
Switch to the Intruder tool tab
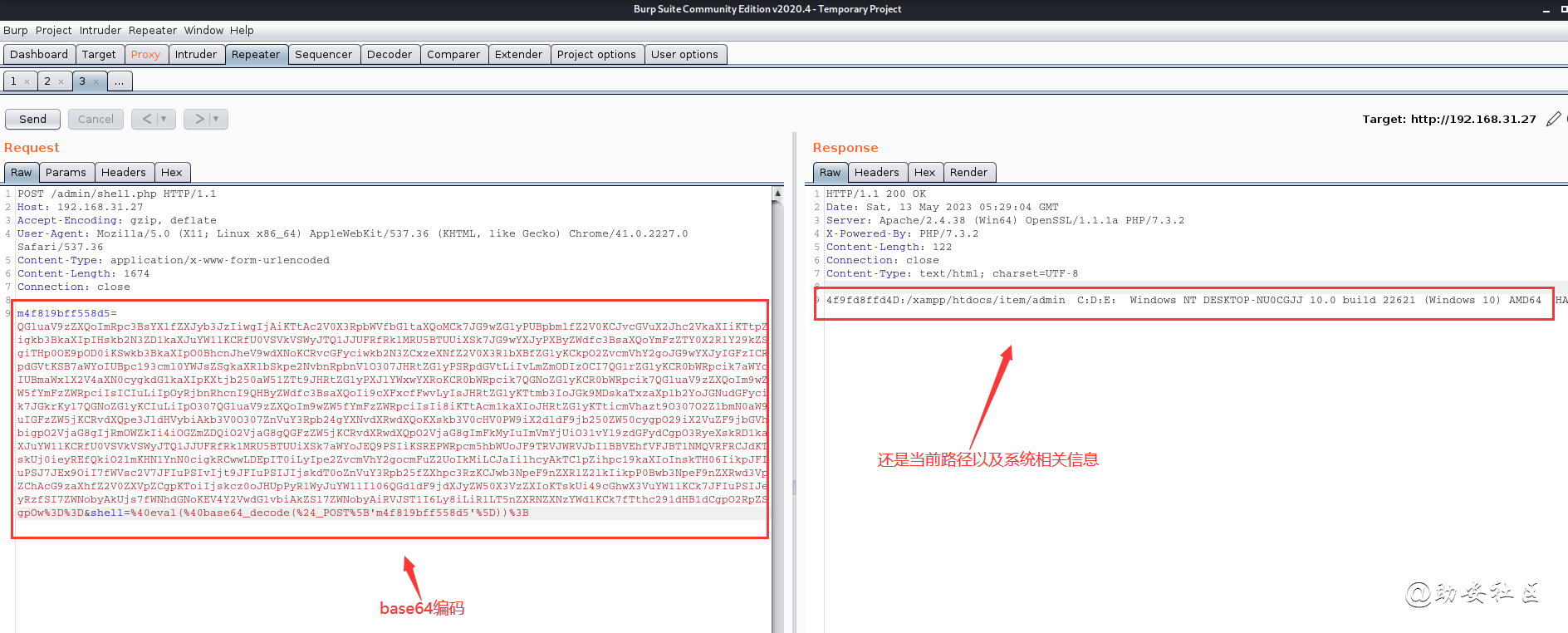196,54
